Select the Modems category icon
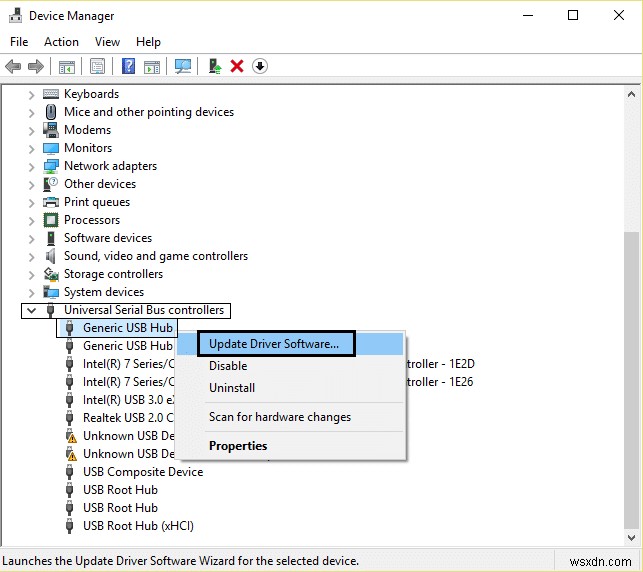This screenshot has width=643, height=572. point(51,130)
